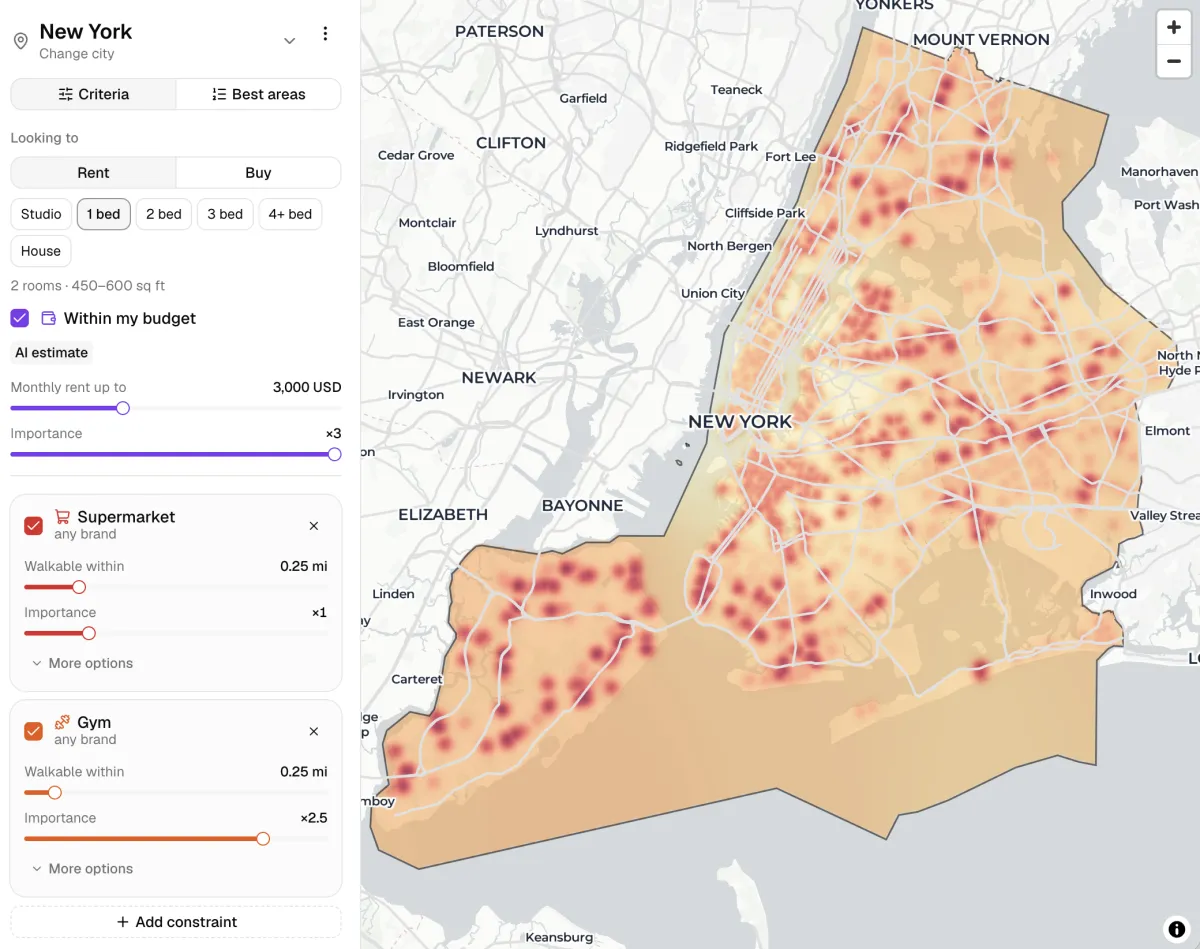Choose the Studio size chip
This screenshot has height=949, width=1200.
tap(41, 214)
